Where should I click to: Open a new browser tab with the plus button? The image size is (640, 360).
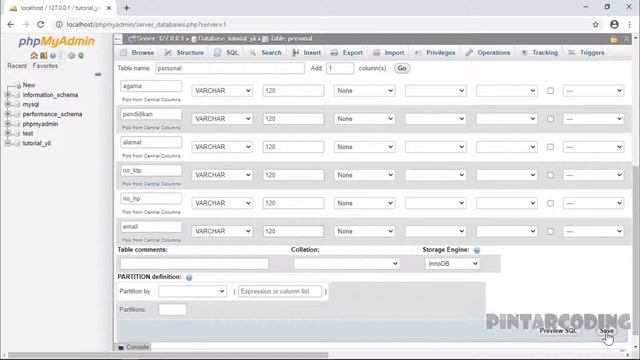pyautogui.click(x=127, y=8)
